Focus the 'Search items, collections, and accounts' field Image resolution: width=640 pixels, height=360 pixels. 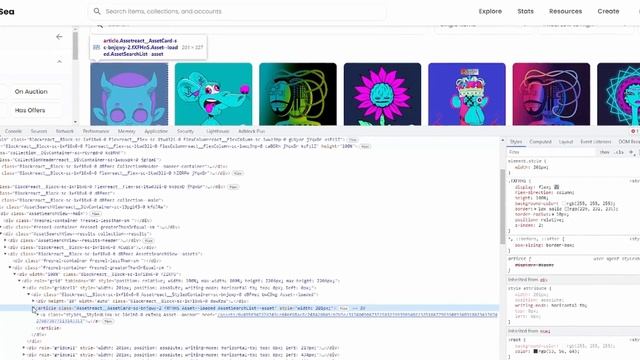coord(237,11)
